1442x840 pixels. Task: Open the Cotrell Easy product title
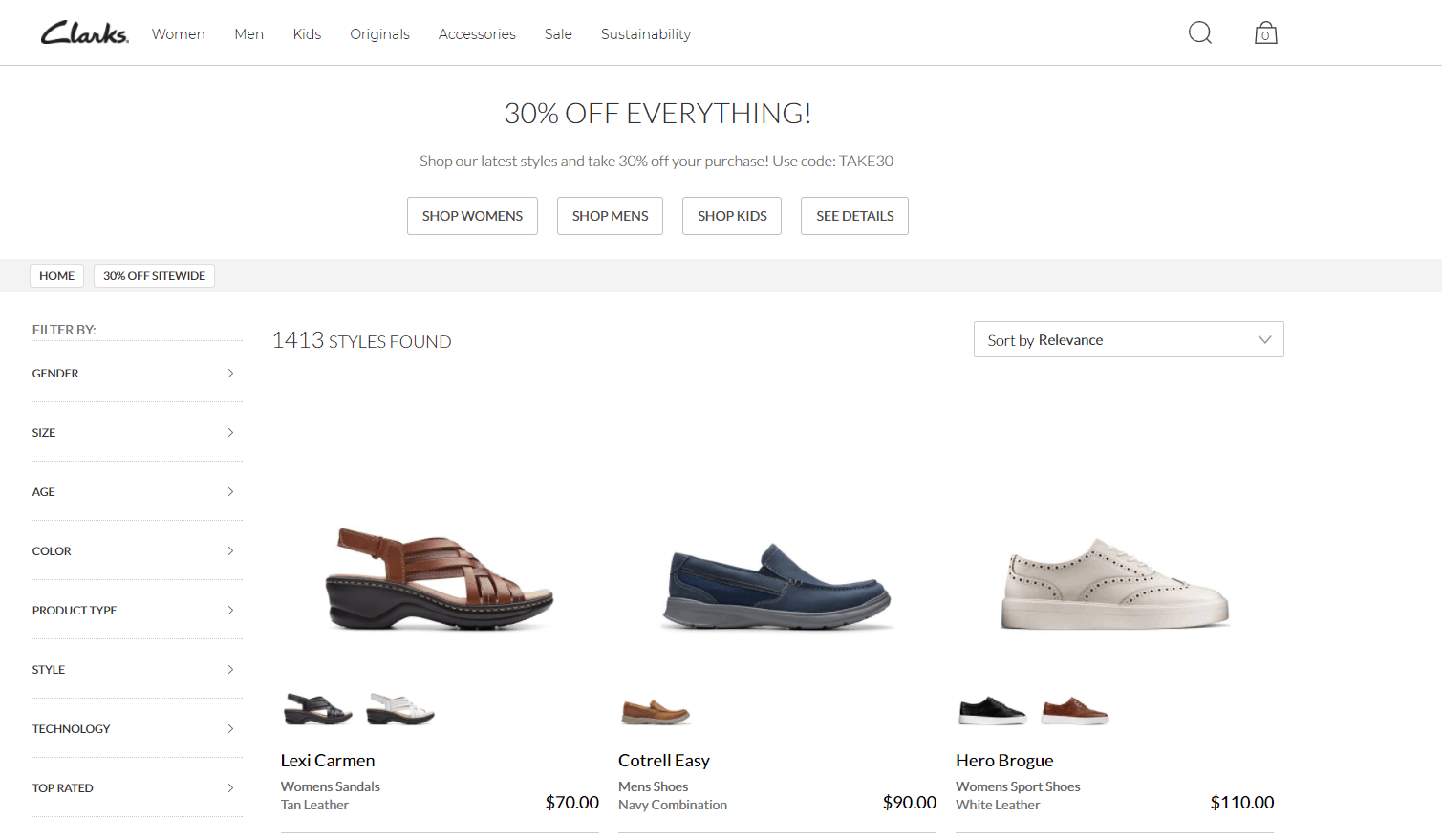click(664, 761)
